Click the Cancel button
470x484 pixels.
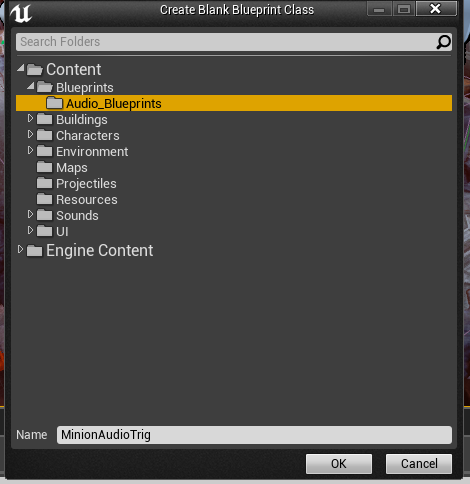point(419,464)
